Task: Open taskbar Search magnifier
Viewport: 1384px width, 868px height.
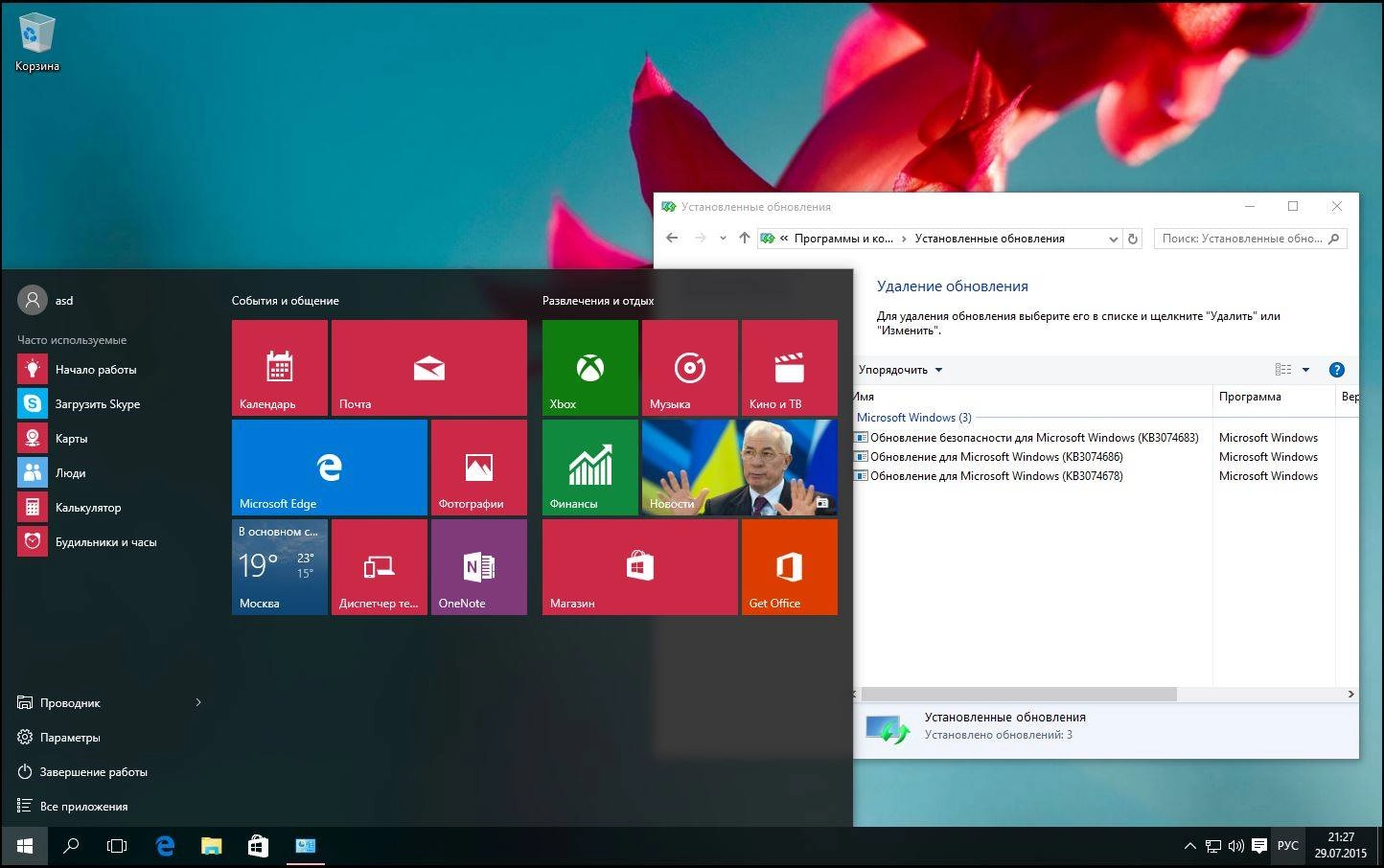Action: tap(71, 846)
